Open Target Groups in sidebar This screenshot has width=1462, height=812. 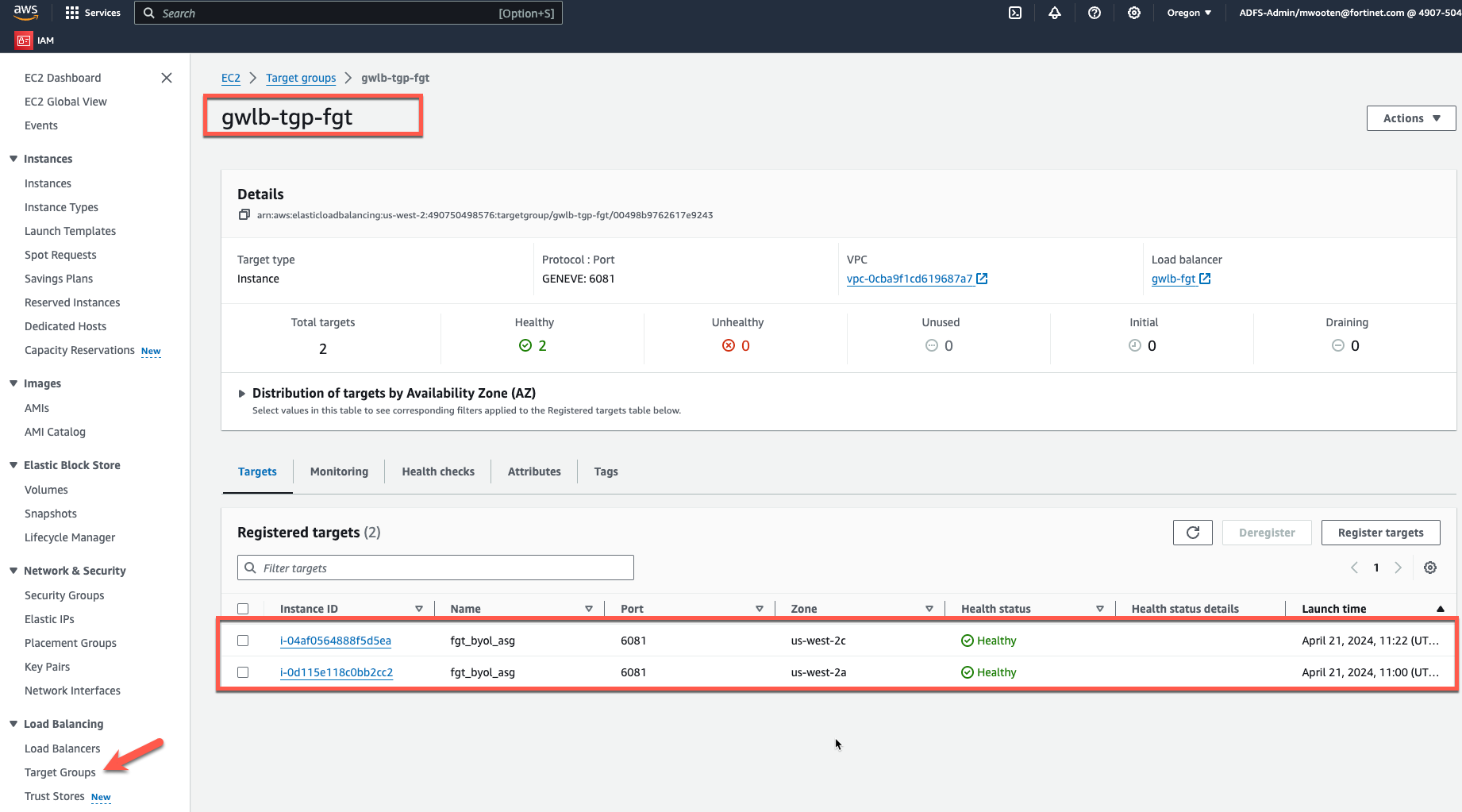(60, 772)
